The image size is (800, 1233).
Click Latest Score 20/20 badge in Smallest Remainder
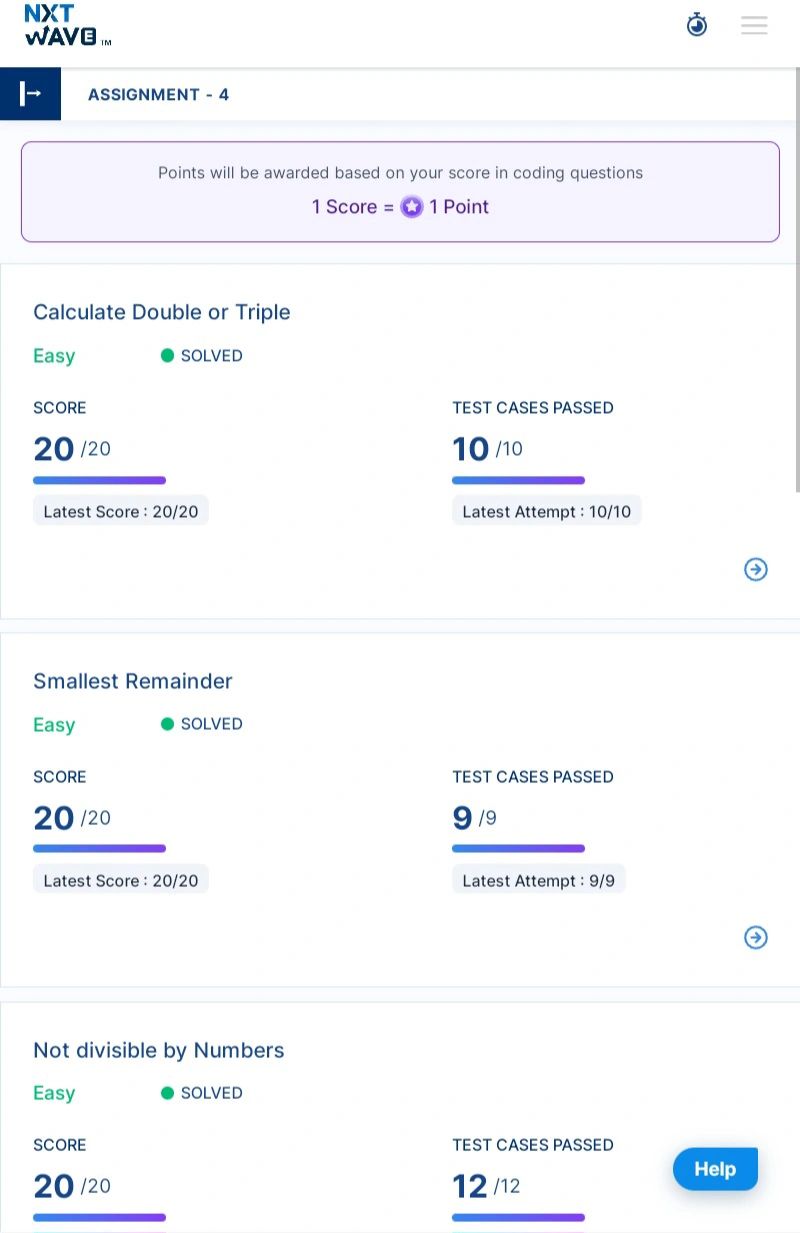point(121,881)
